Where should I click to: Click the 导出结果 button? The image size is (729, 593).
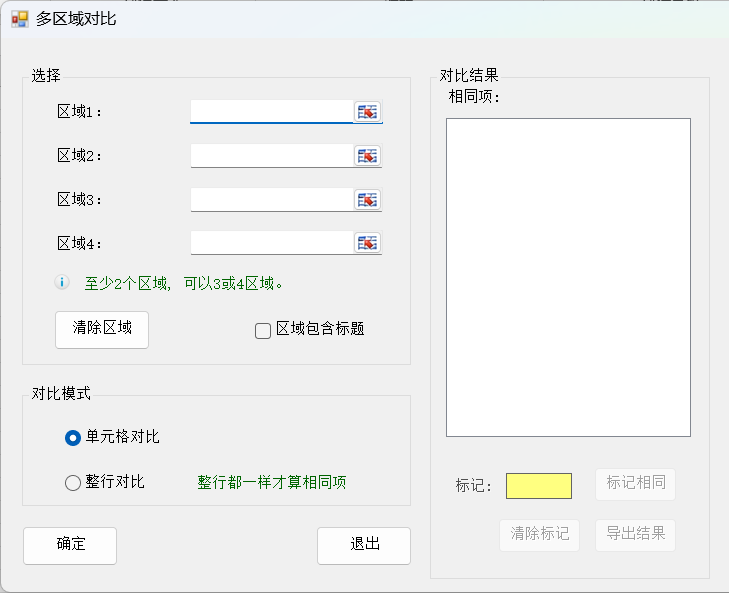pos(636,535)
